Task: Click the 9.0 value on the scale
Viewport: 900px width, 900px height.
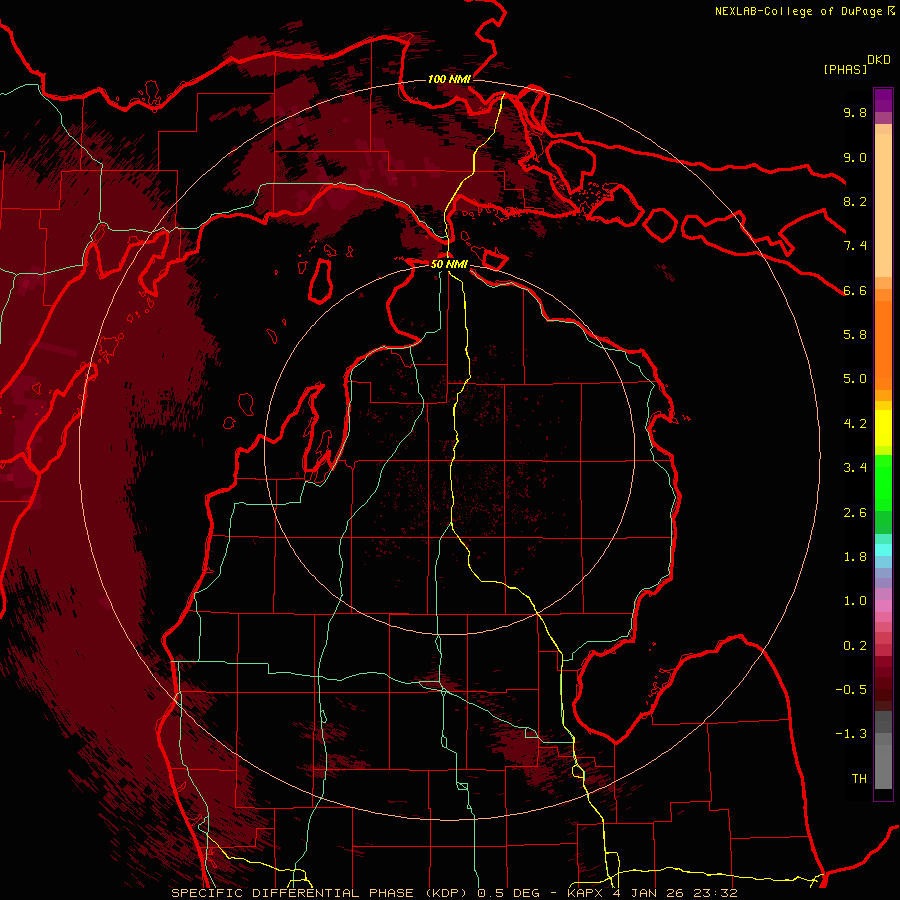Action: pos(855,157)
